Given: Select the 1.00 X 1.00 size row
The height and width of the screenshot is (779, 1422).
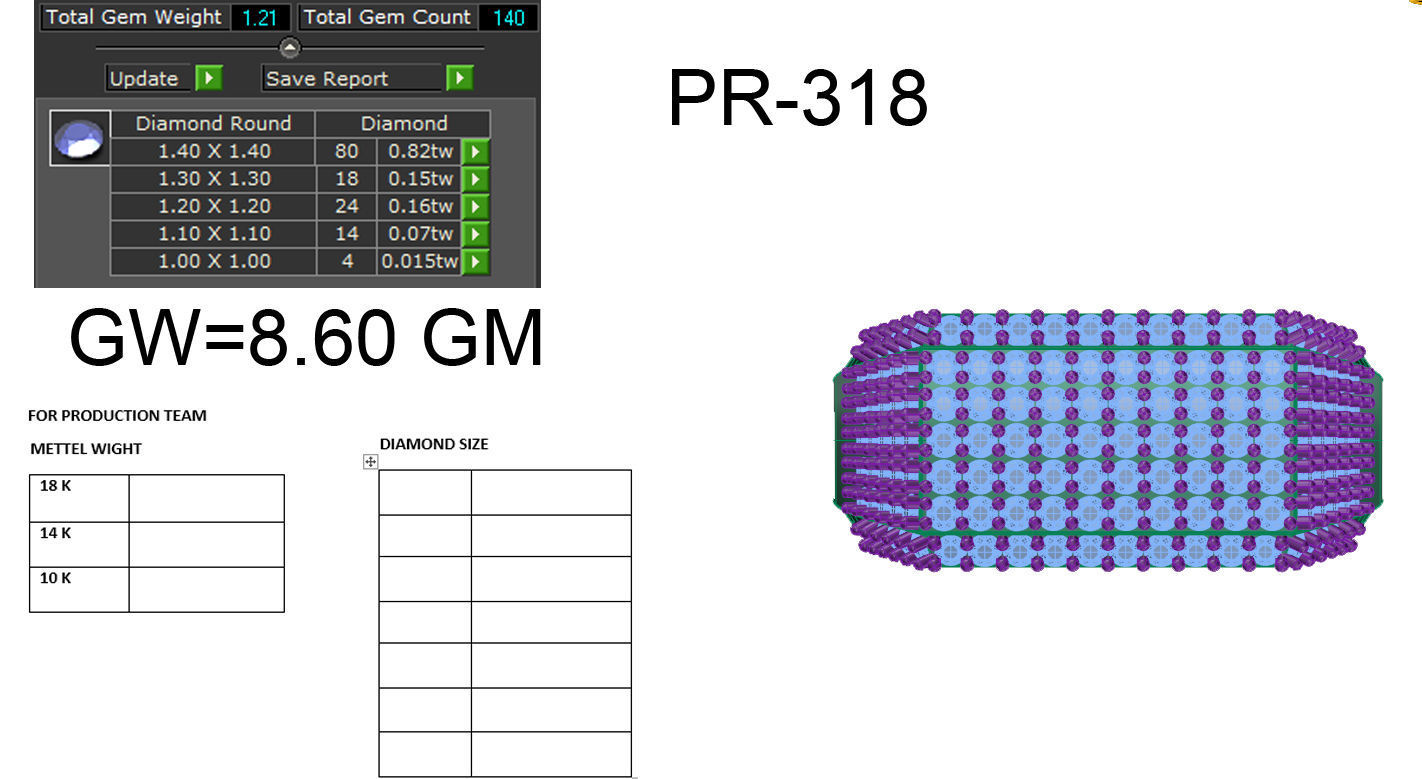Looking at the screenshot, I should point(213,262).
